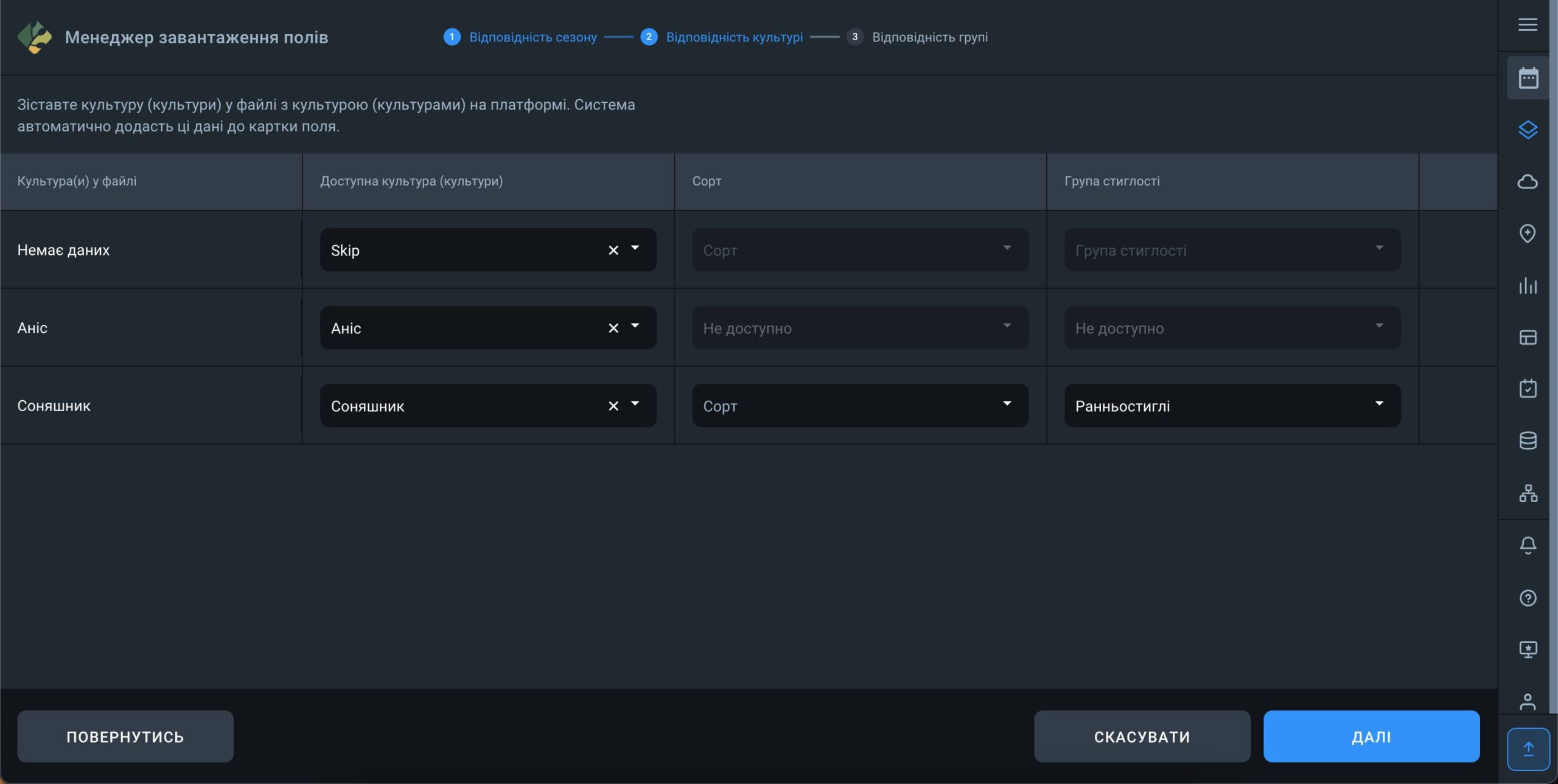Expand the Ранньостиглі maturity group dropdown
This screenshot has height=784, width=1558.
(1378, 404)
